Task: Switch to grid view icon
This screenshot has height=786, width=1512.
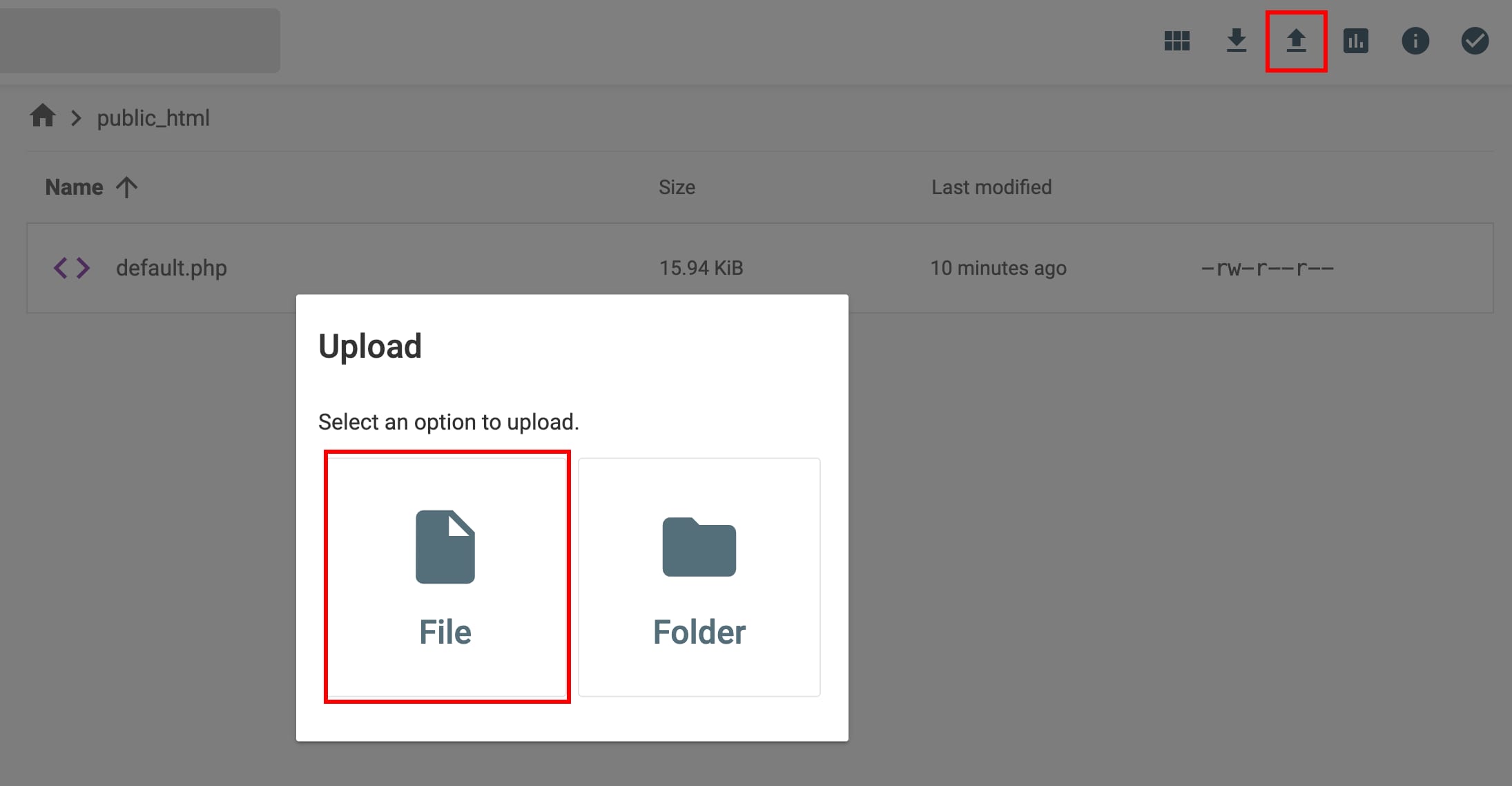Action: click(x=1176, y=41)
